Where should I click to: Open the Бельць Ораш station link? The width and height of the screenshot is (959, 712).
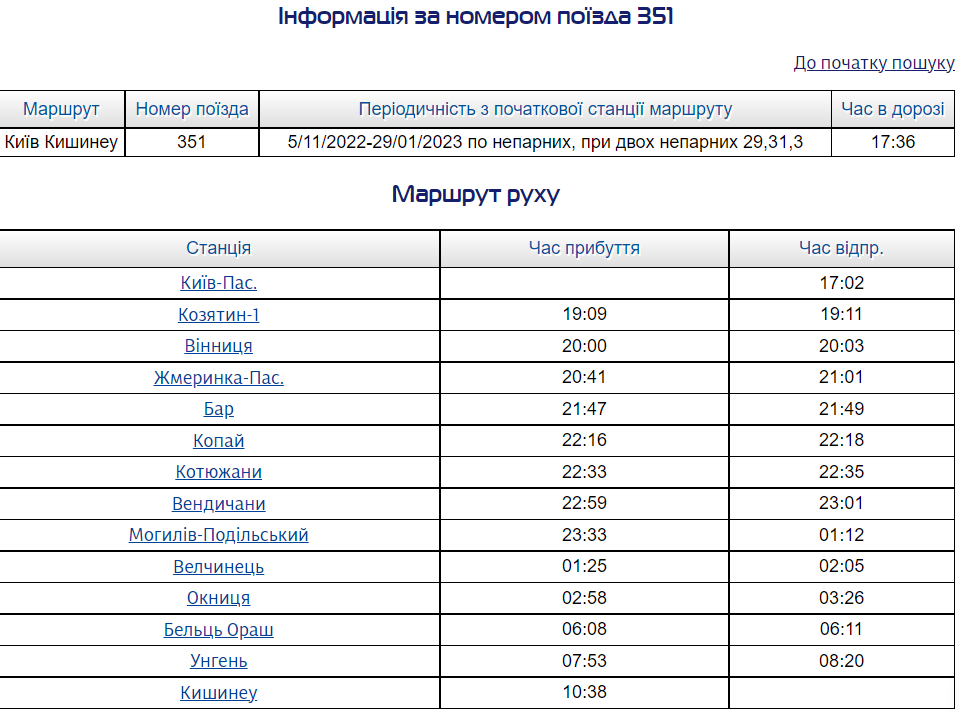(219, 630)
